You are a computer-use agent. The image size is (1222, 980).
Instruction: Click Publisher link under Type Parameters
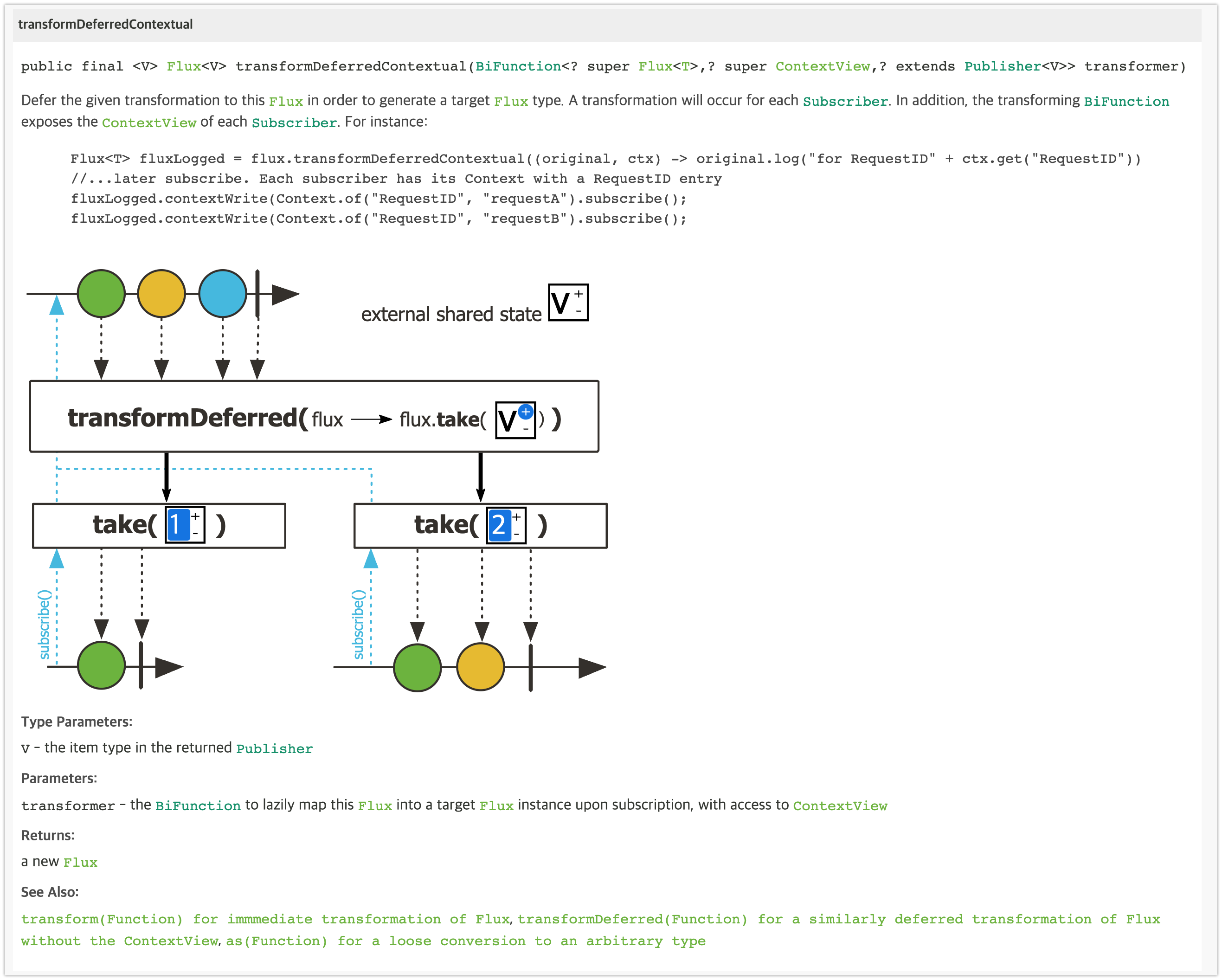[x=274, y=749]
